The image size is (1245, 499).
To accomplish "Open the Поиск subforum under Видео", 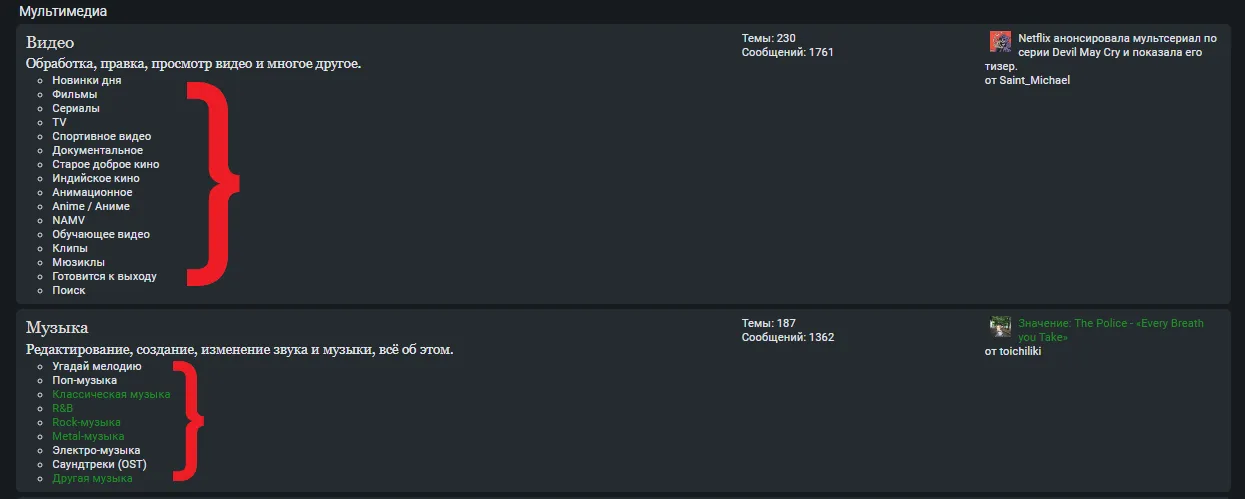I will [x=69, y=290].
